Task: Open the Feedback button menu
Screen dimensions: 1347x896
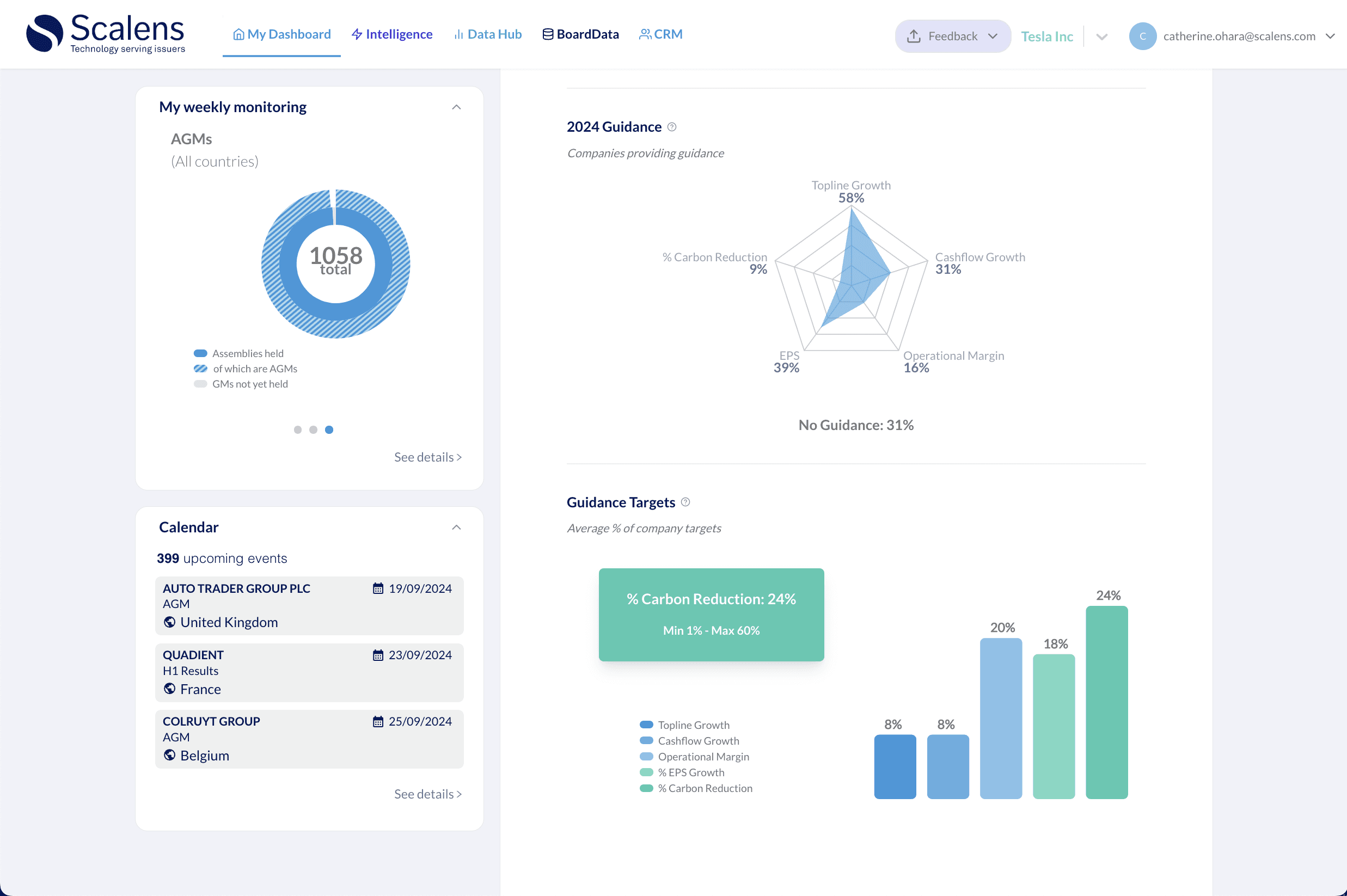Action: (953, 36)
